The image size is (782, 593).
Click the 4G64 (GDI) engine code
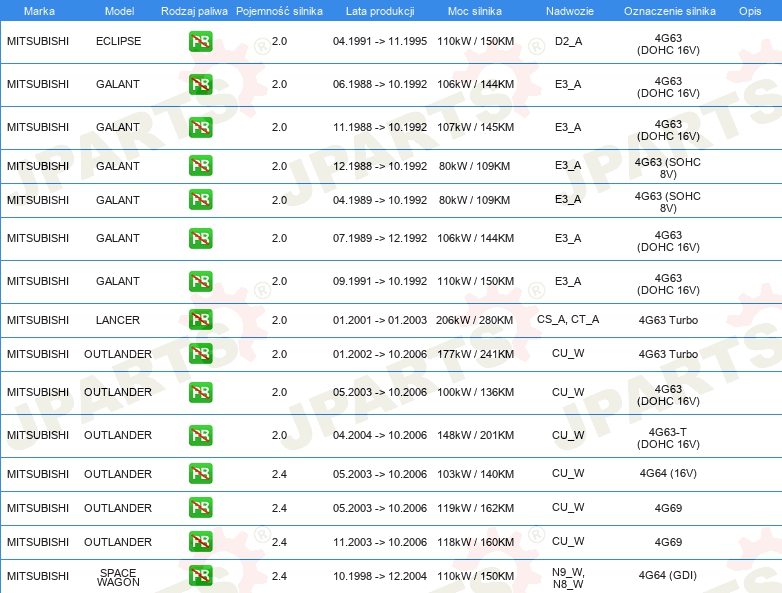click(x=668, y=575)
